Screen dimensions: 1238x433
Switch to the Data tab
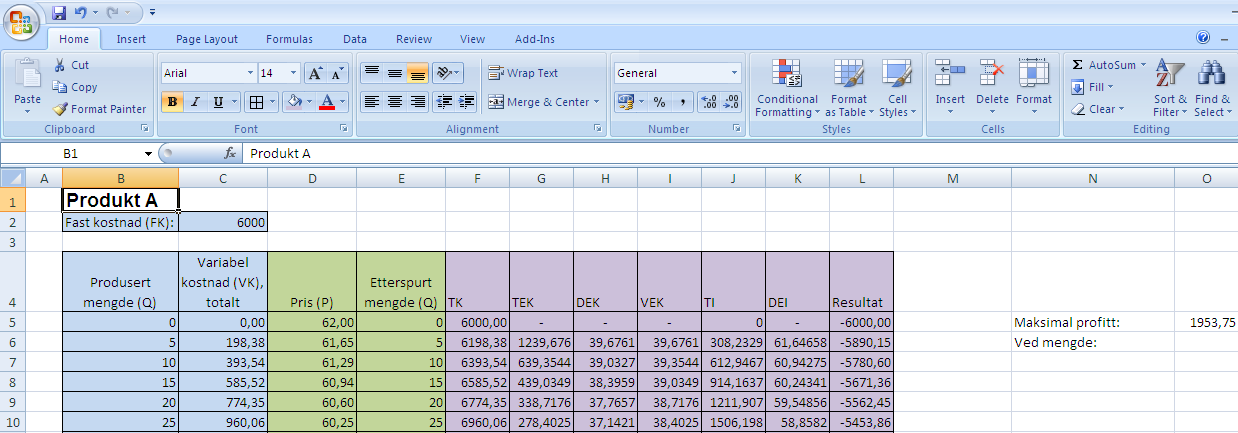tap(355, 39)
